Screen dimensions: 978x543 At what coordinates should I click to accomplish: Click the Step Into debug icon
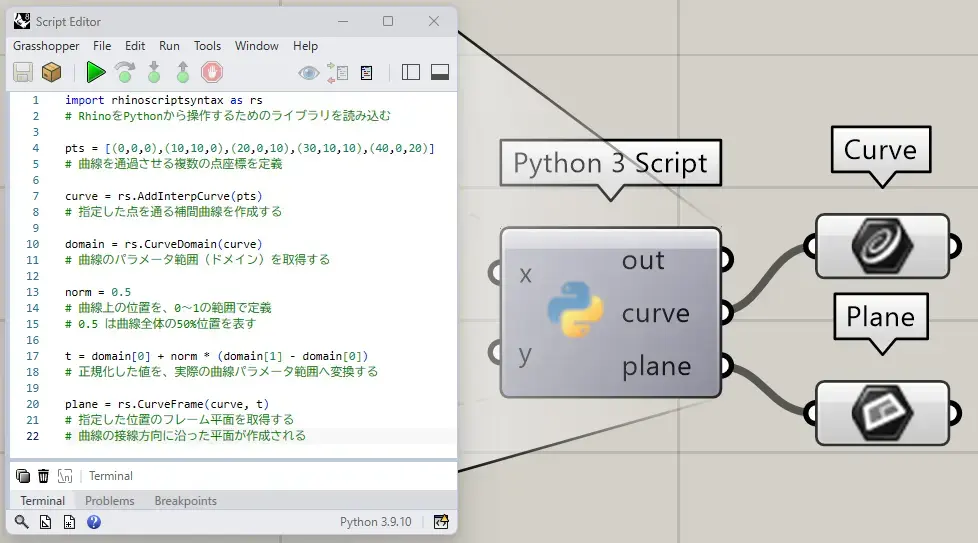(x=154, y=72)
